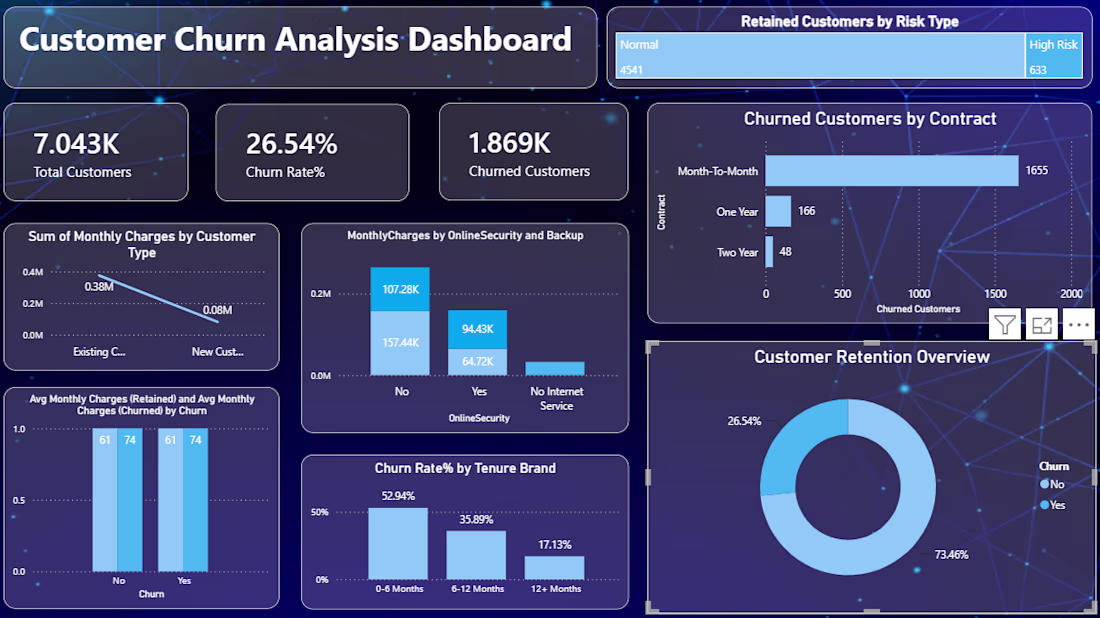Click the Churn Rate% by Tenure Brand title
1100x618 pixels.
point(465,468)
